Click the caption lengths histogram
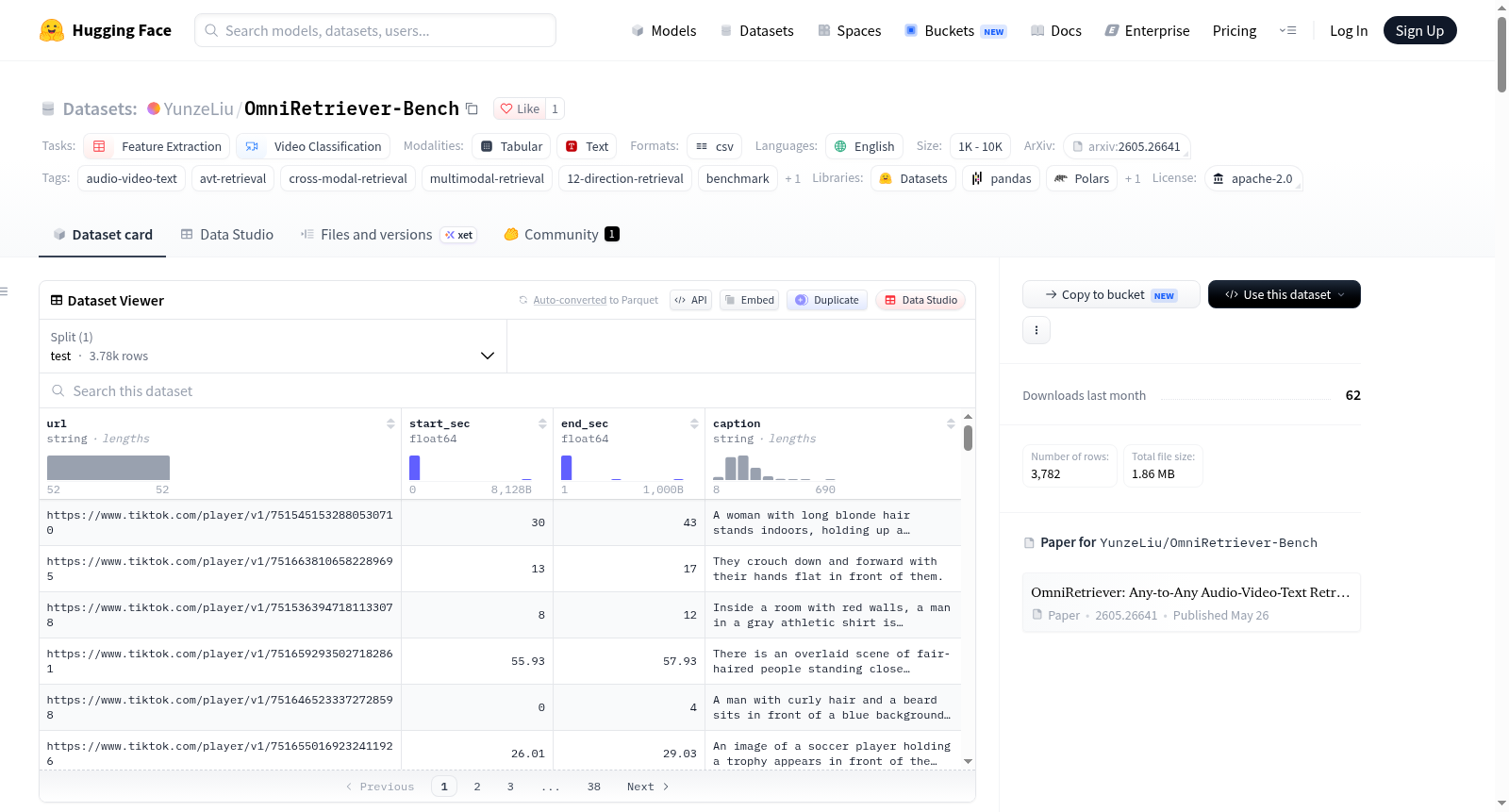The height and width of the screenshot is (812, 1509). pos(774,468)
